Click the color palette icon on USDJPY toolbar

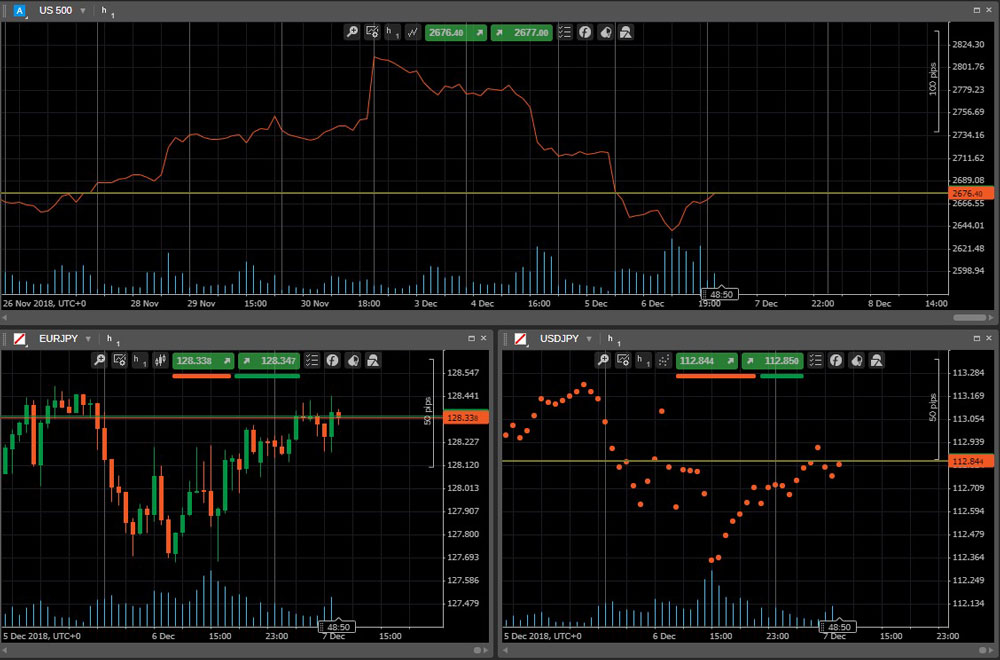[x=857, y=360]
